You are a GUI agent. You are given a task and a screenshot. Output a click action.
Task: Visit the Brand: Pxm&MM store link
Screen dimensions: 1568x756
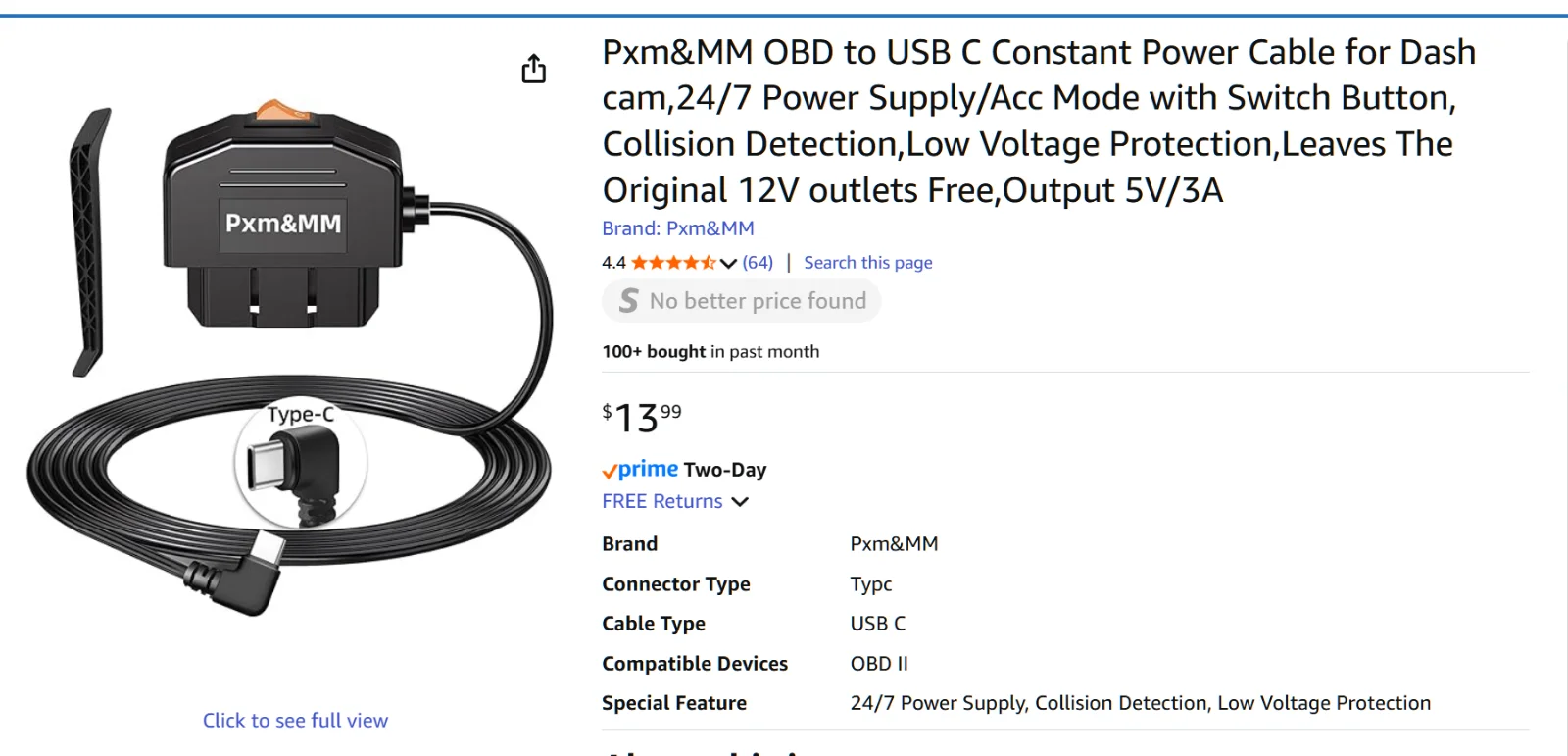click(677, 228)
